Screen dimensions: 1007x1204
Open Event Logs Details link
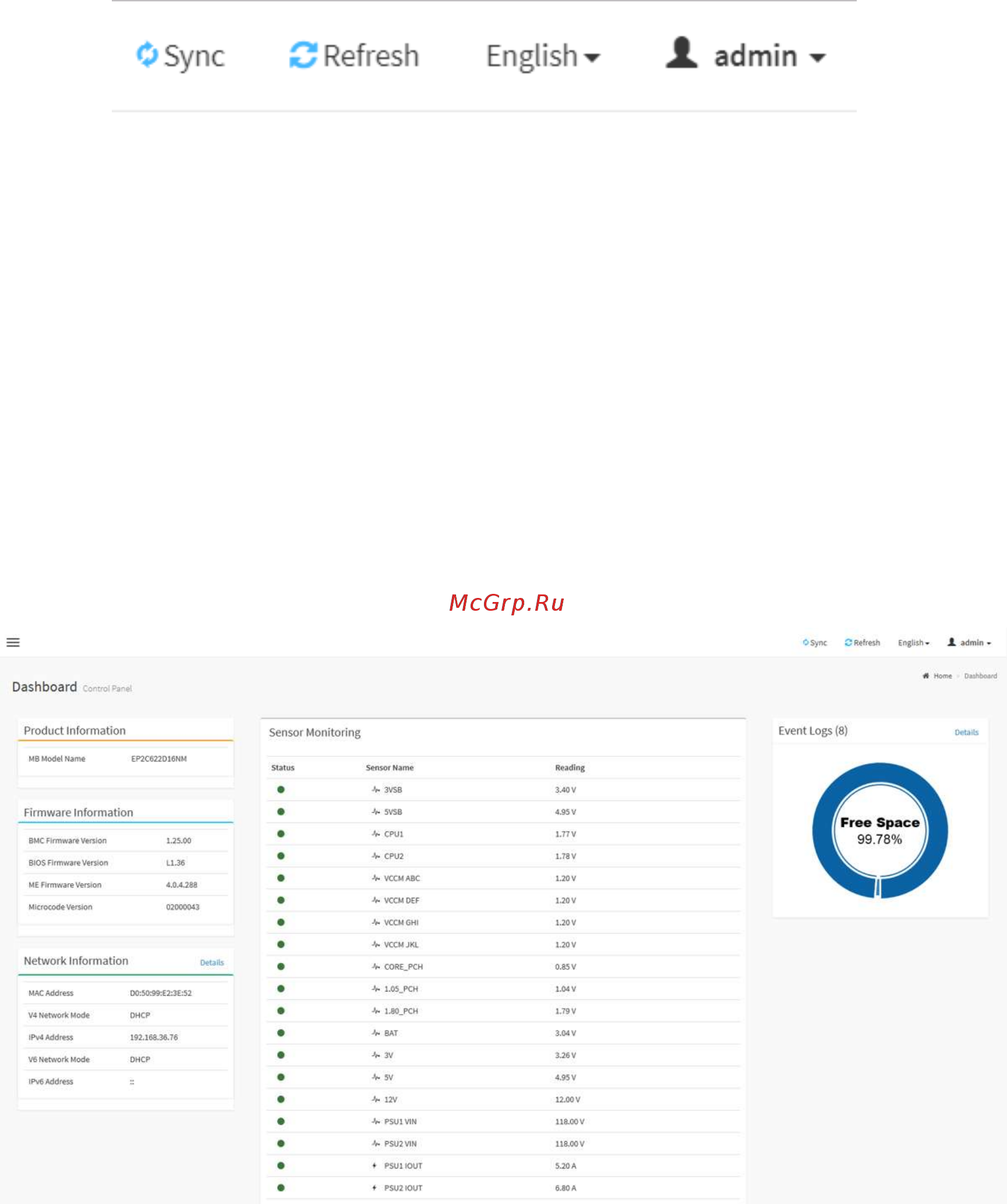pos(966,732)
